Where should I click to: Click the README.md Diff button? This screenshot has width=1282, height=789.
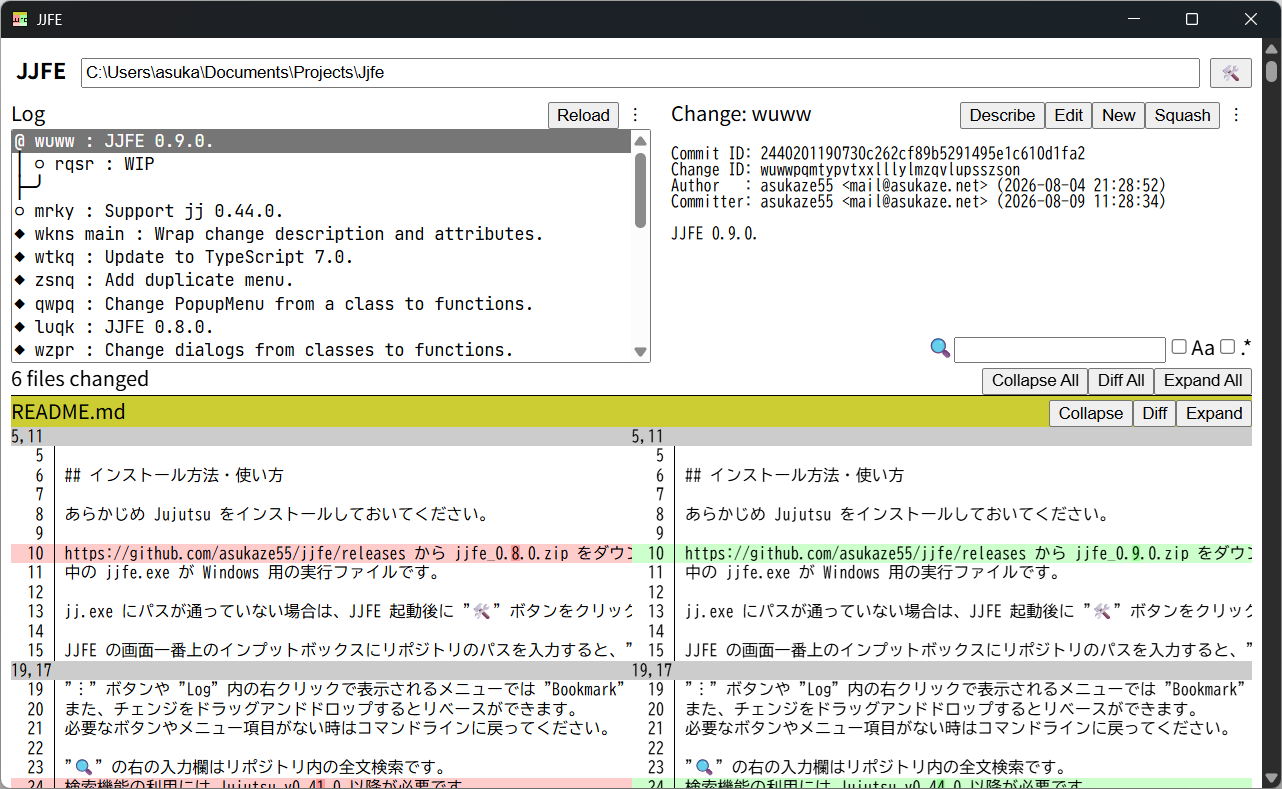coord(1154,413)
